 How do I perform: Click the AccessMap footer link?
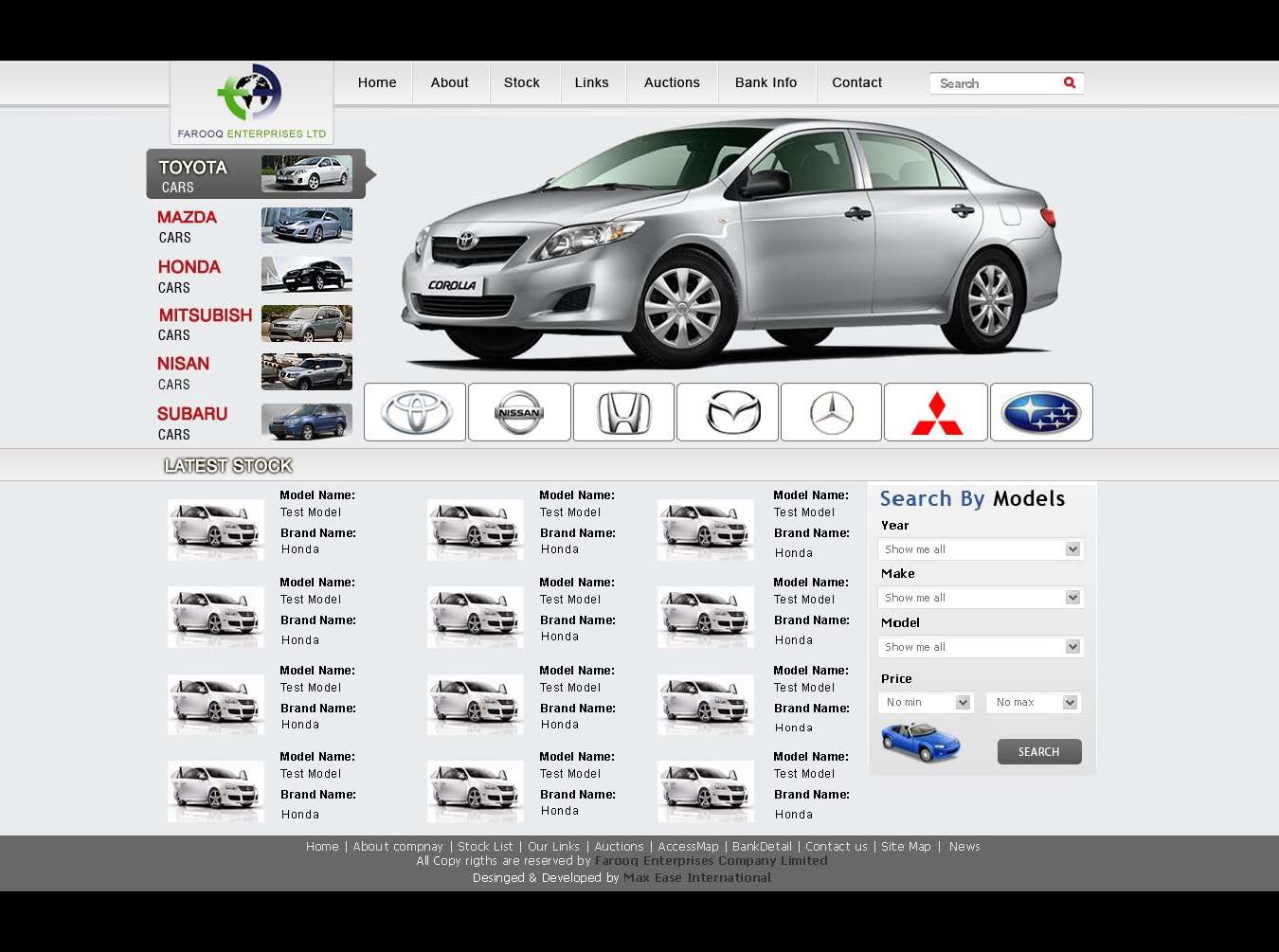coord(688,847)
